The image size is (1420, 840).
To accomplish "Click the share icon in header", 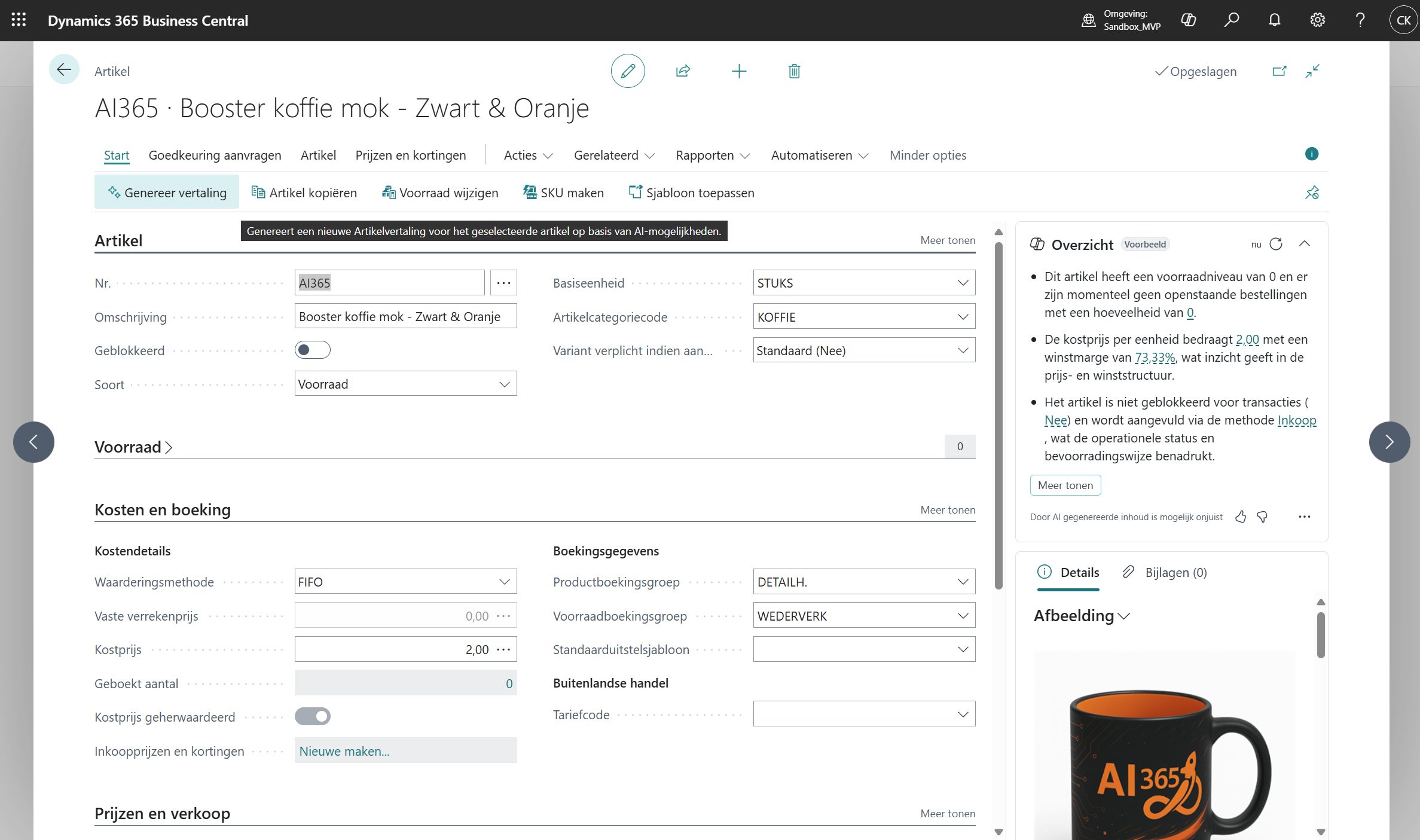I will tap(683, 71).
